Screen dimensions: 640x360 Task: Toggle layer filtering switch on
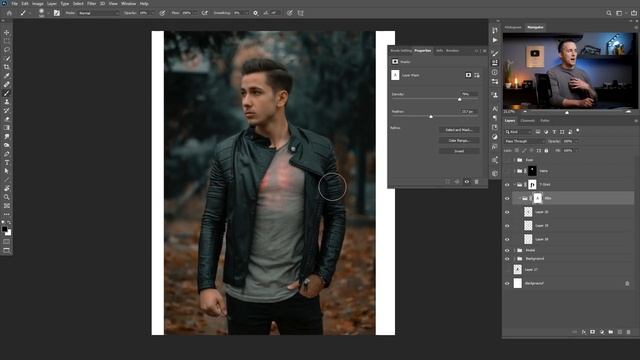(x=578, y=131)
